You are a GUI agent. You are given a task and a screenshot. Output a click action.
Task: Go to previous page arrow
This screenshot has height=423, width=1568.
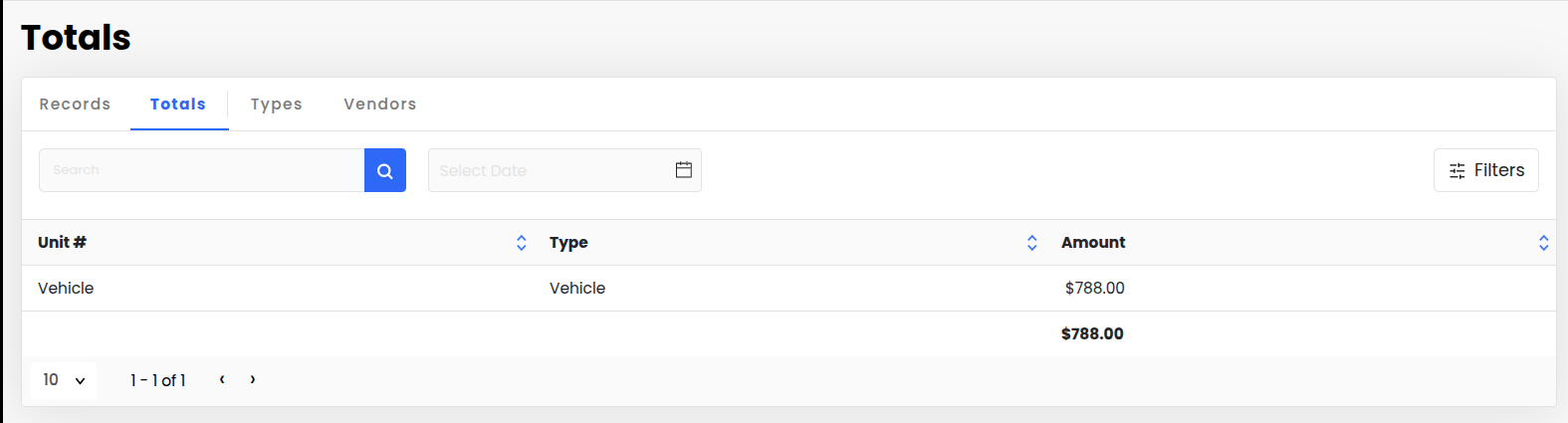tap(222, 379)
